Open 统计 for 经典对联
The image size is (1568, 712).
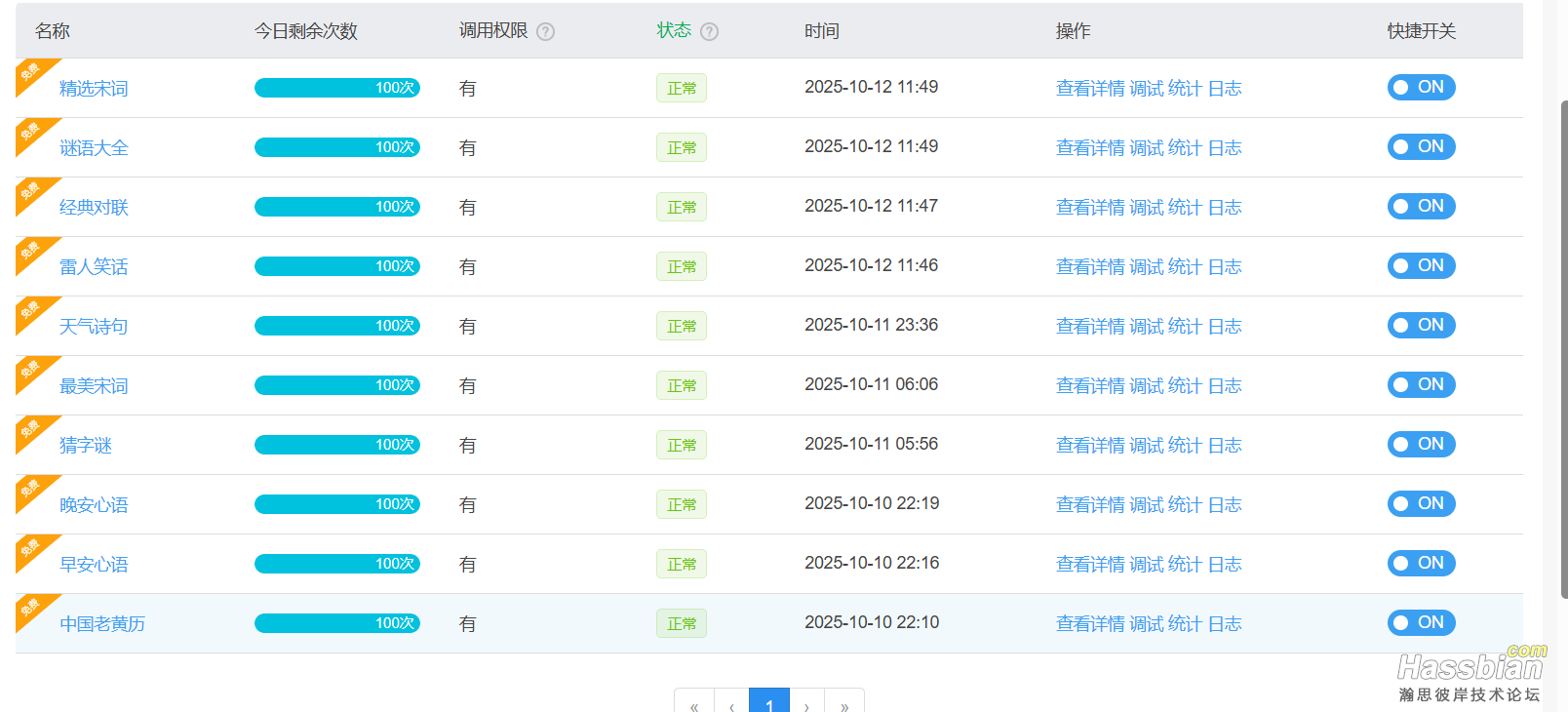[1184, 208]
